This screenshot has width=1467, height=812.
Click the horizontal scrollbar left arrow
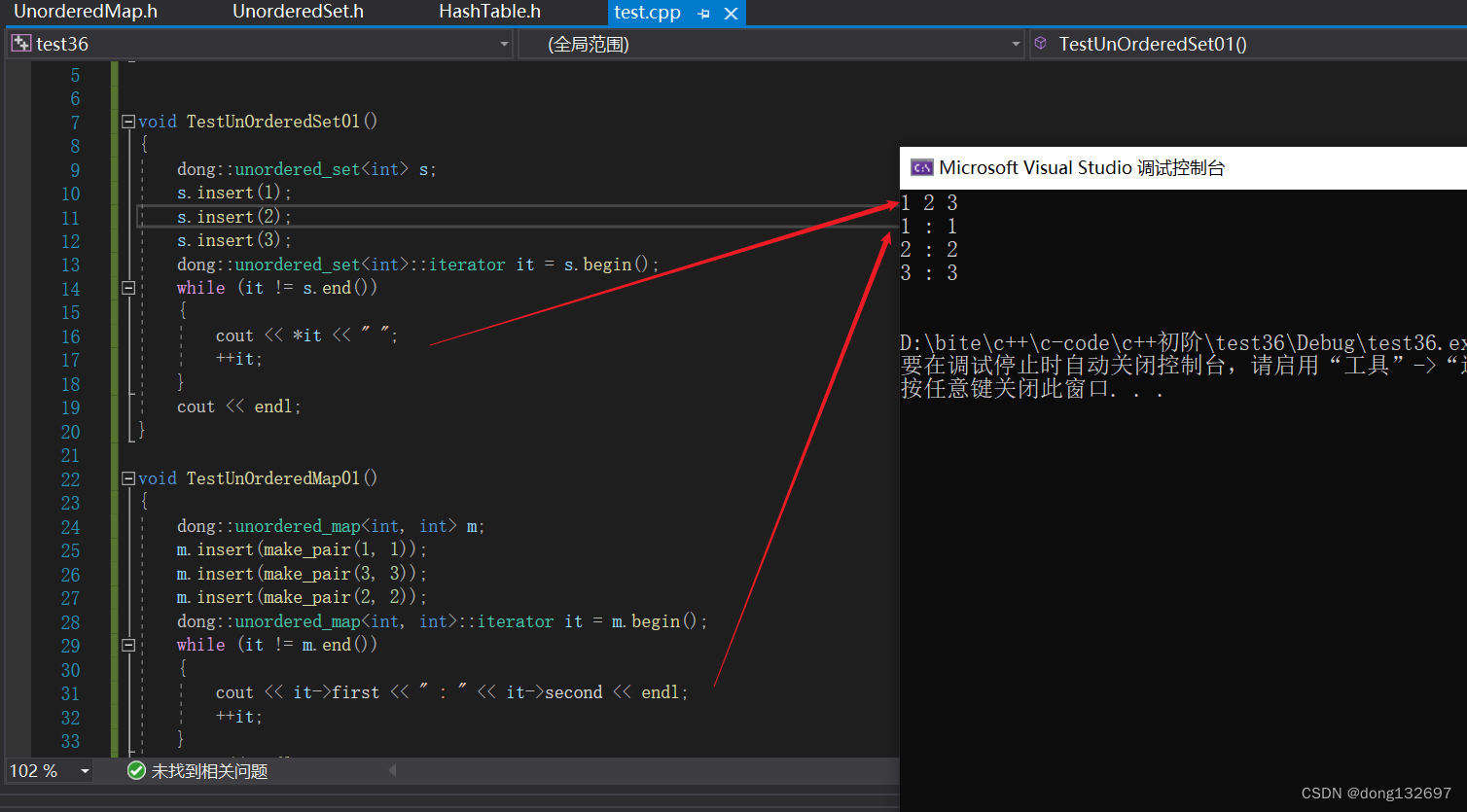coord(393,770)
